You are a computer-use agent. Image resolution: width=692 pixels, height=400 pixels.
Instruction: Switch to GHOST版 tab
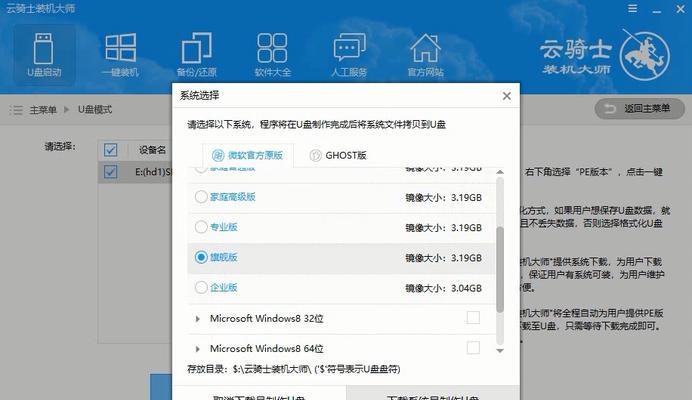[x=338, y=155]
